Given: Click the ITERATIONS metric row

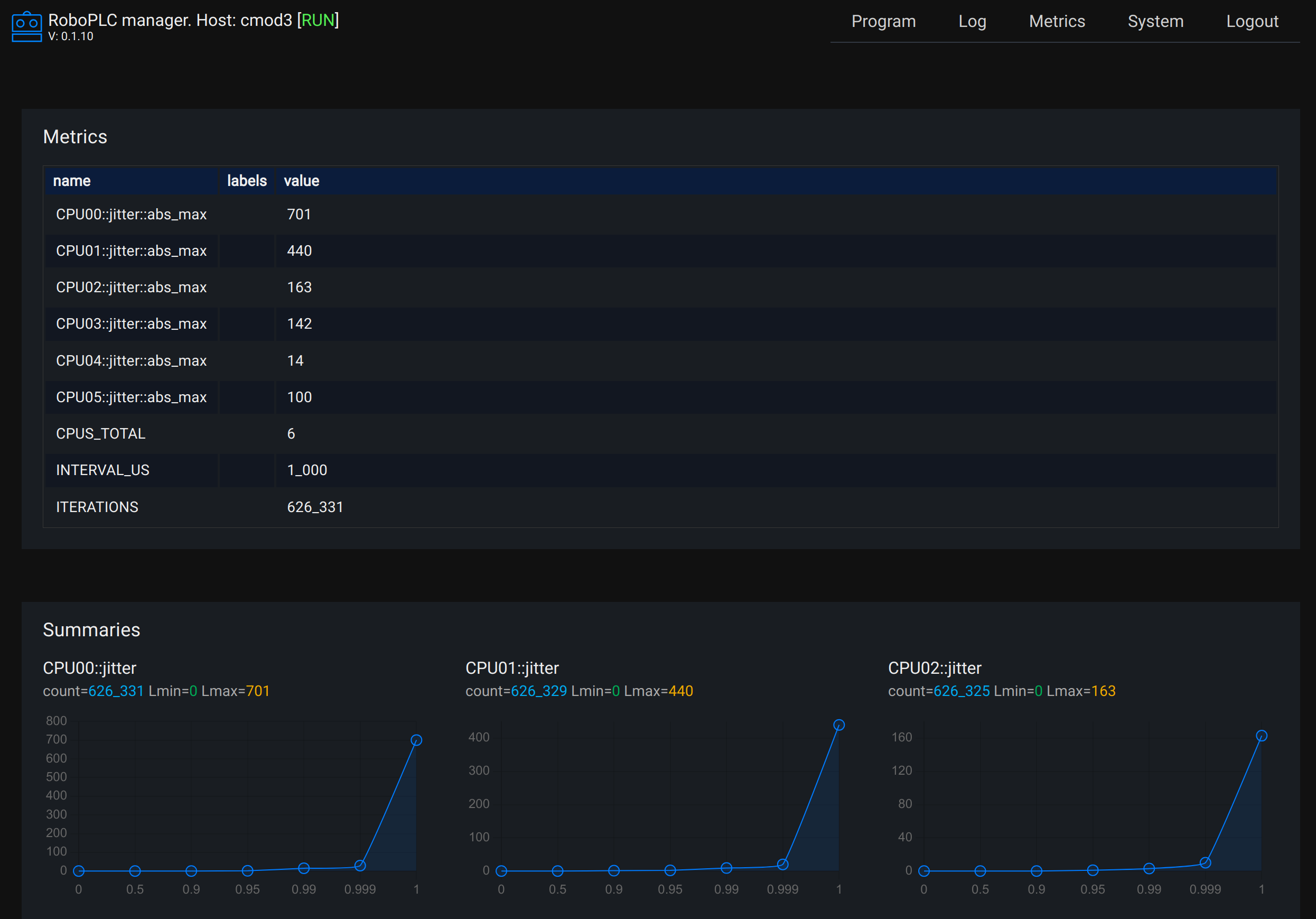Looking at the screenshot, I should click(x=97, y=507).
